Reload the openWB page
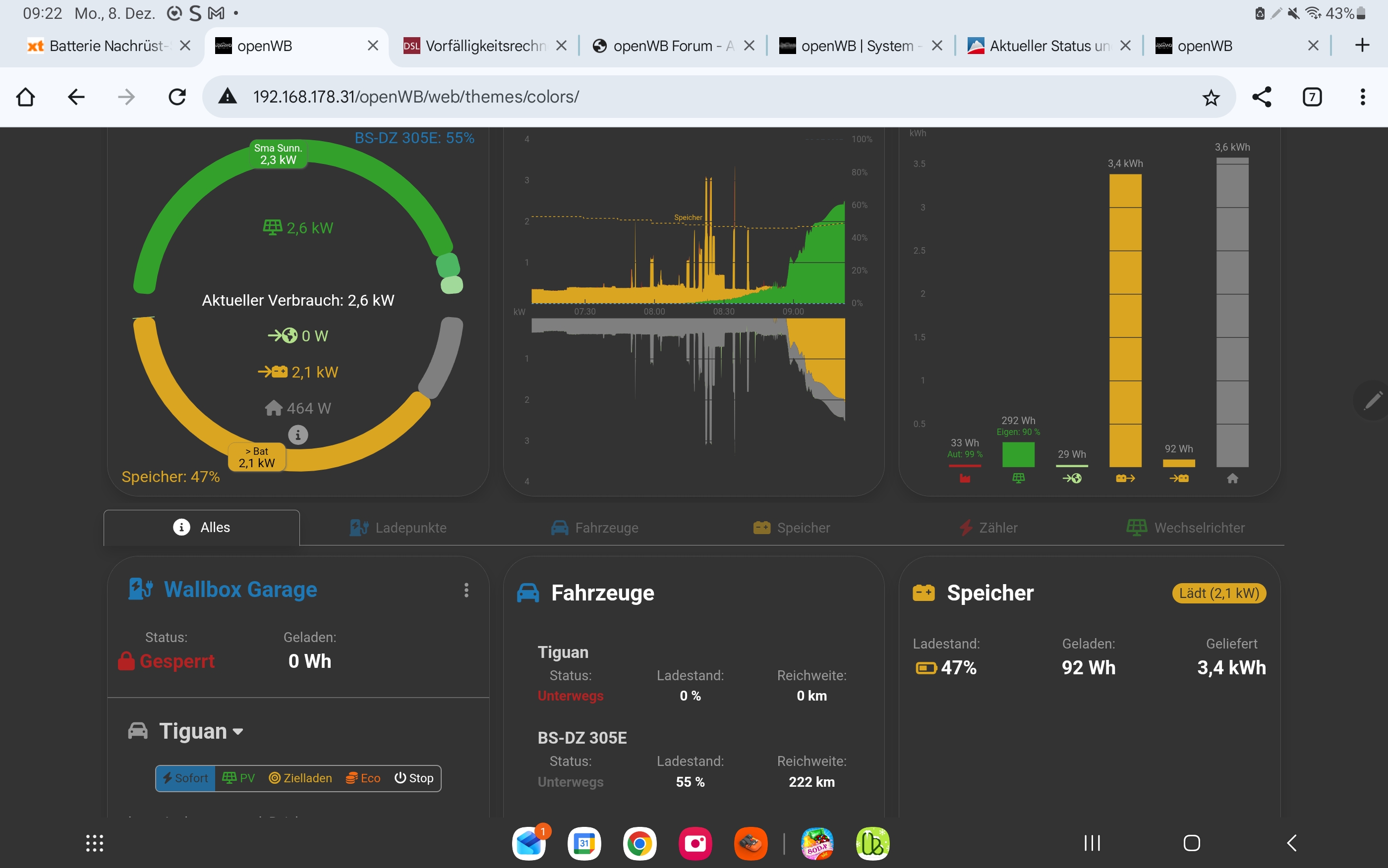The width and height of the screenshot is (1388, 868). pos(177,97)
